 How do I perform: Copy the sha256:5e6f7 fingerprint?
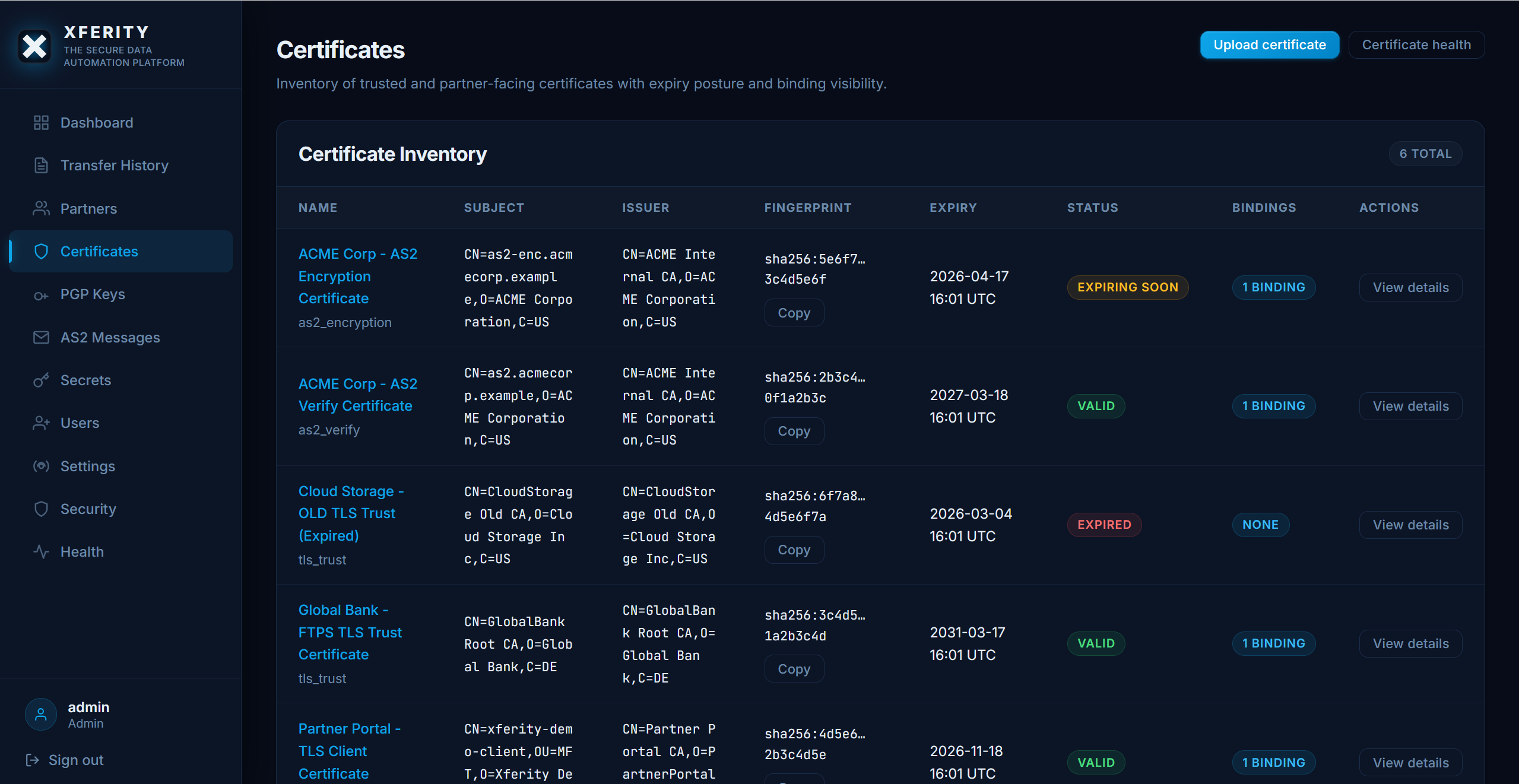[x=794, y=313]
